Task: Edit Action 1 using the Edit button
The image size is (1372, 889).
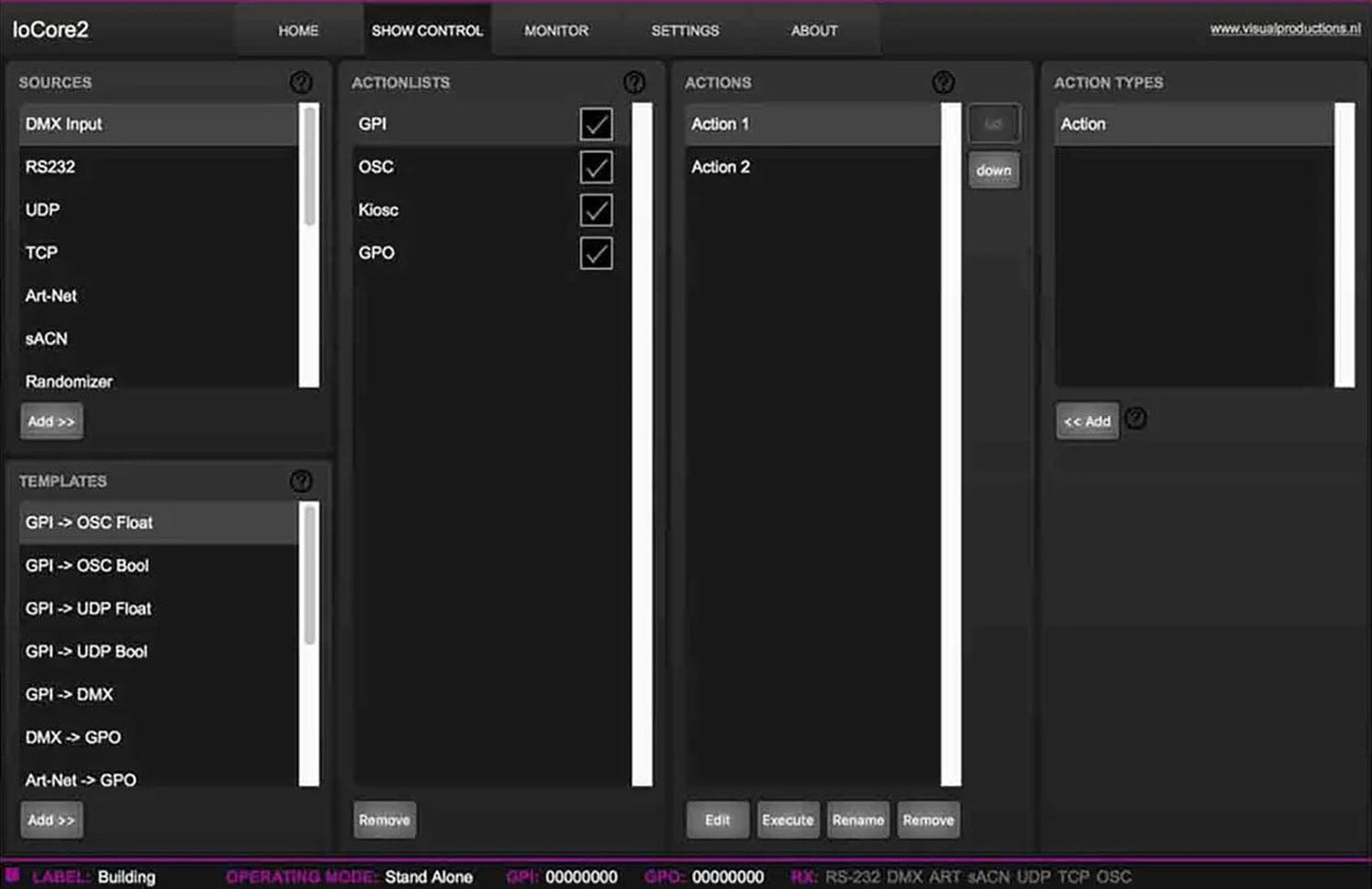Action: pos(717,819)
